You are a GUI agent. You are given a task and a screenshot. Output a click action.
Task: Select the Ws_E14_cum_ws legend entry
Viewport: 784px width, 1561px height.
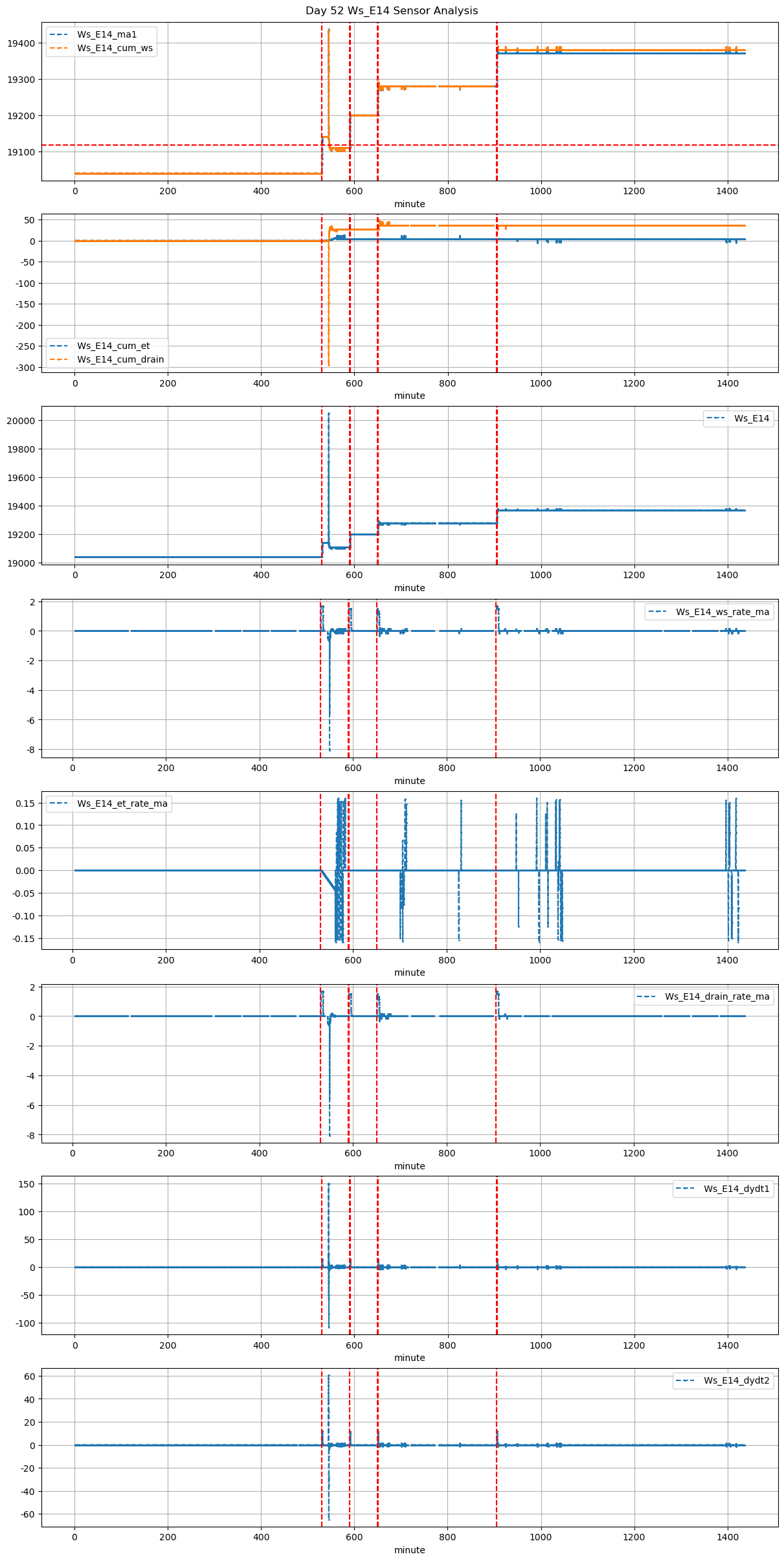[x=115, y=48]
